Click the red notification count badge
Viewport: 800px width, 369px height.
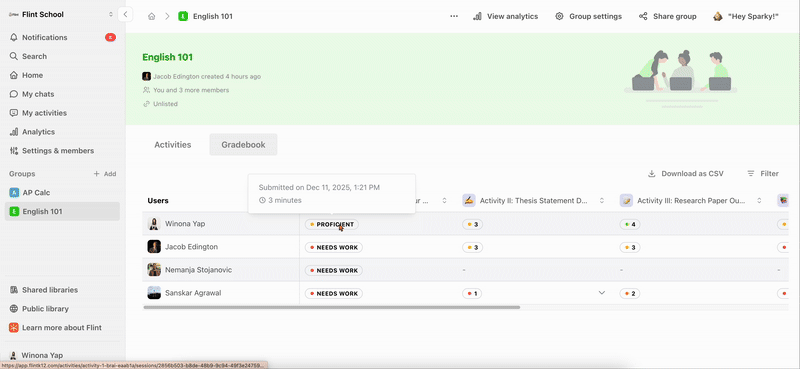click(x=110, y=37)
